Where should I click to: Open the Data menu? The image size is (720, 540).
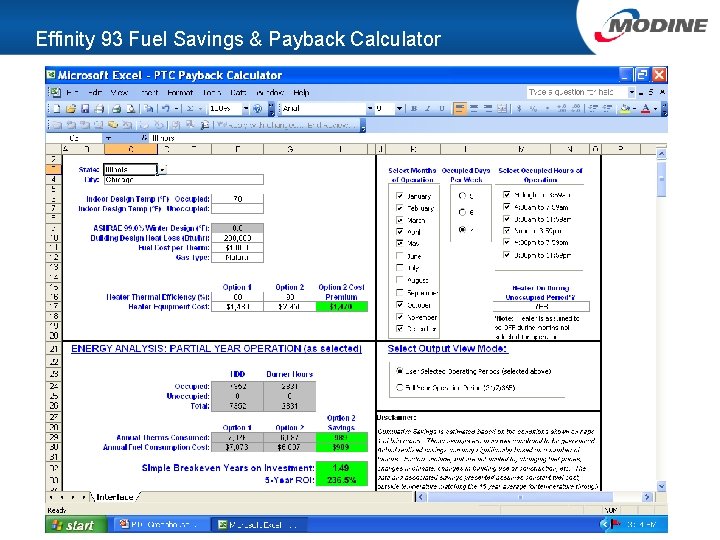[x=238, y=92]
